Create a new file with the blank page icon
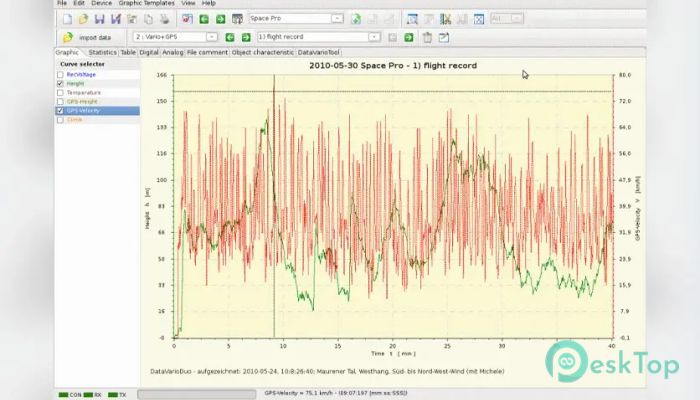The image size is (700, 400). click(67, 19)
